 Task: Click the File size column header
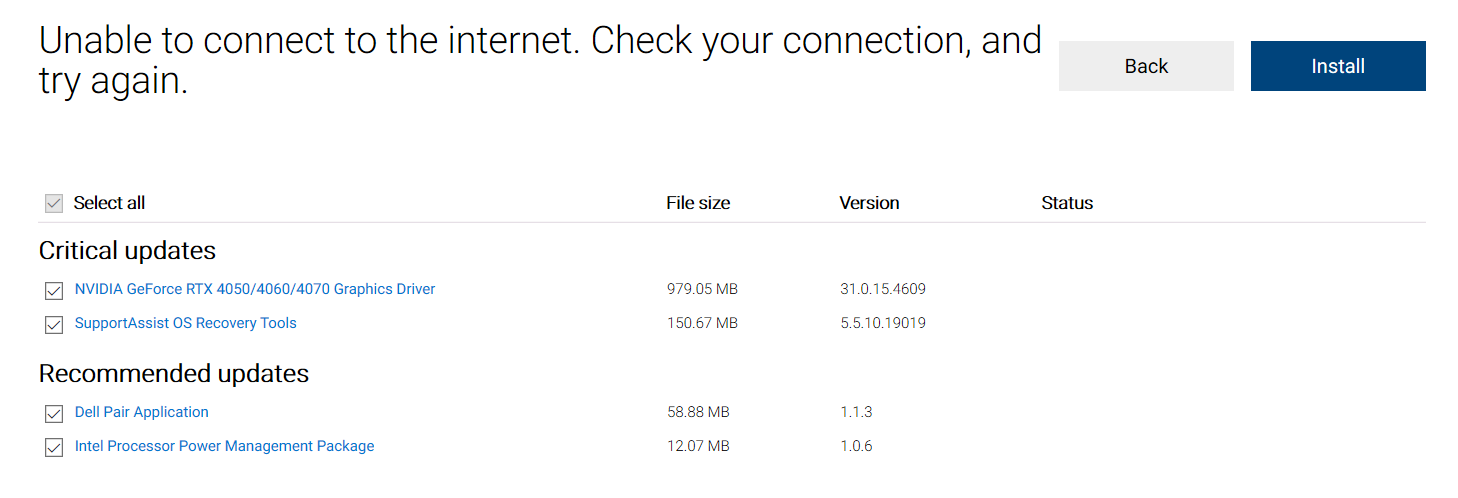click(x=698, y=203)
